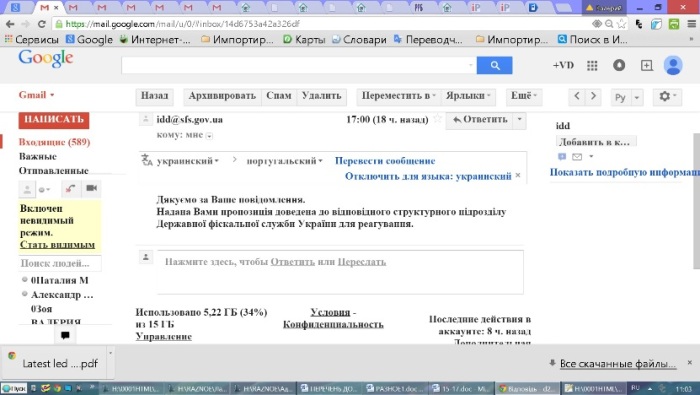Click НАПИСАТЬ compose button
Screen dimensions: 700x395
click(x=54, y=120)
